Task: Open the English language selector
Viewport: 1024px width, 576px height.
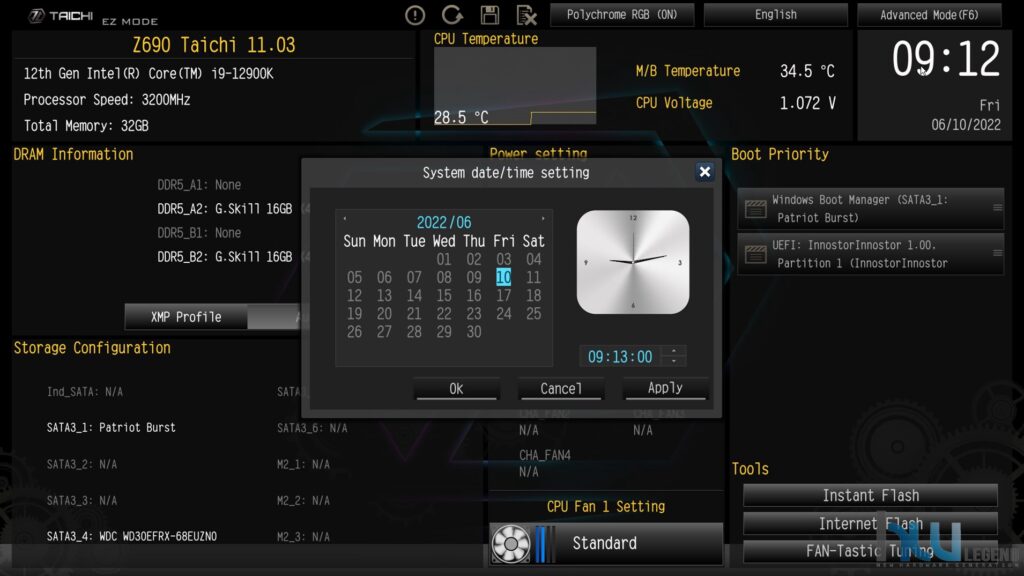Action: click(x=776, y=14)
